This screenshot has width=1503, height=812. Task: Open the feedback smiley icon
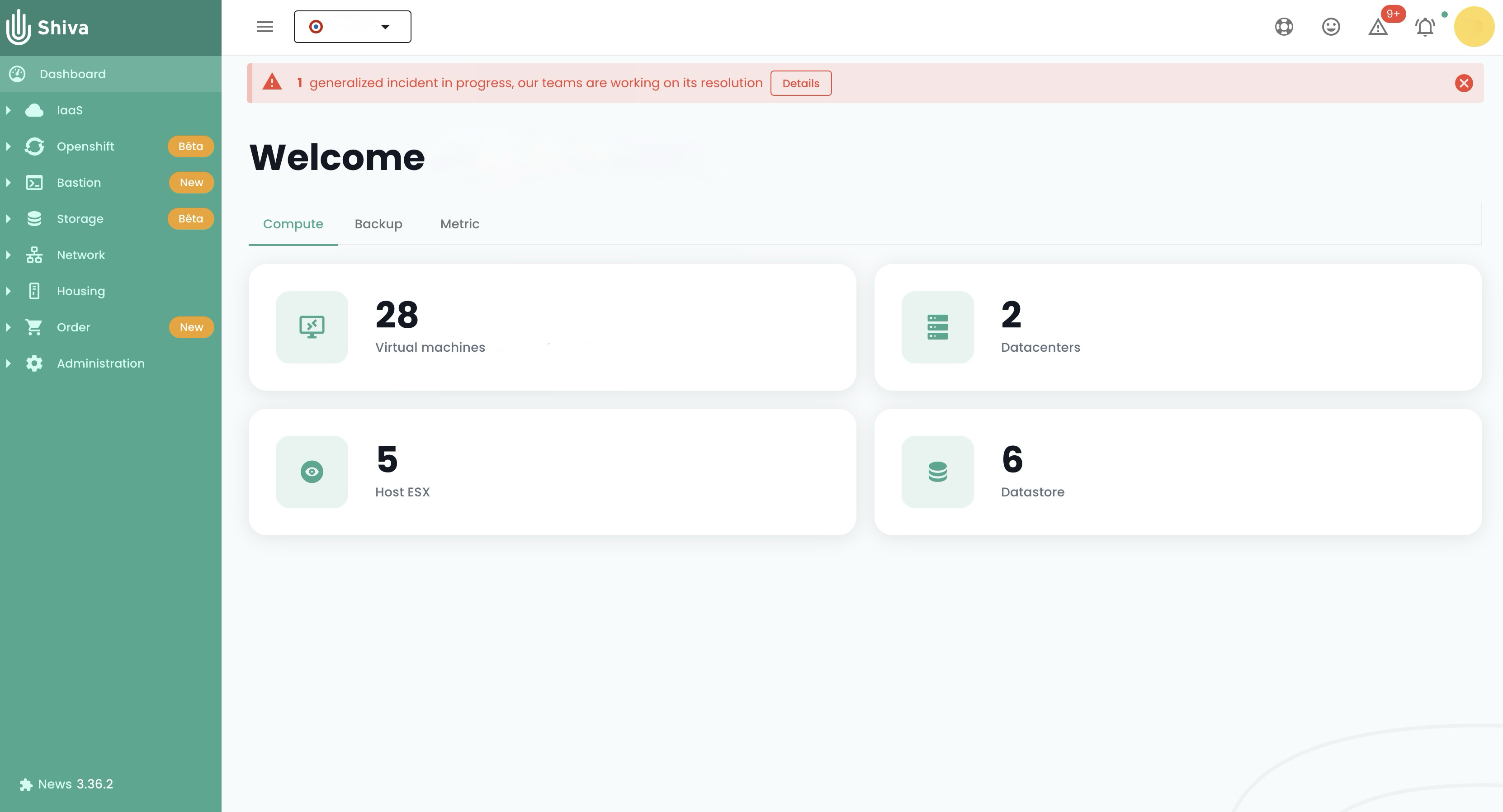coord(1331,27)
